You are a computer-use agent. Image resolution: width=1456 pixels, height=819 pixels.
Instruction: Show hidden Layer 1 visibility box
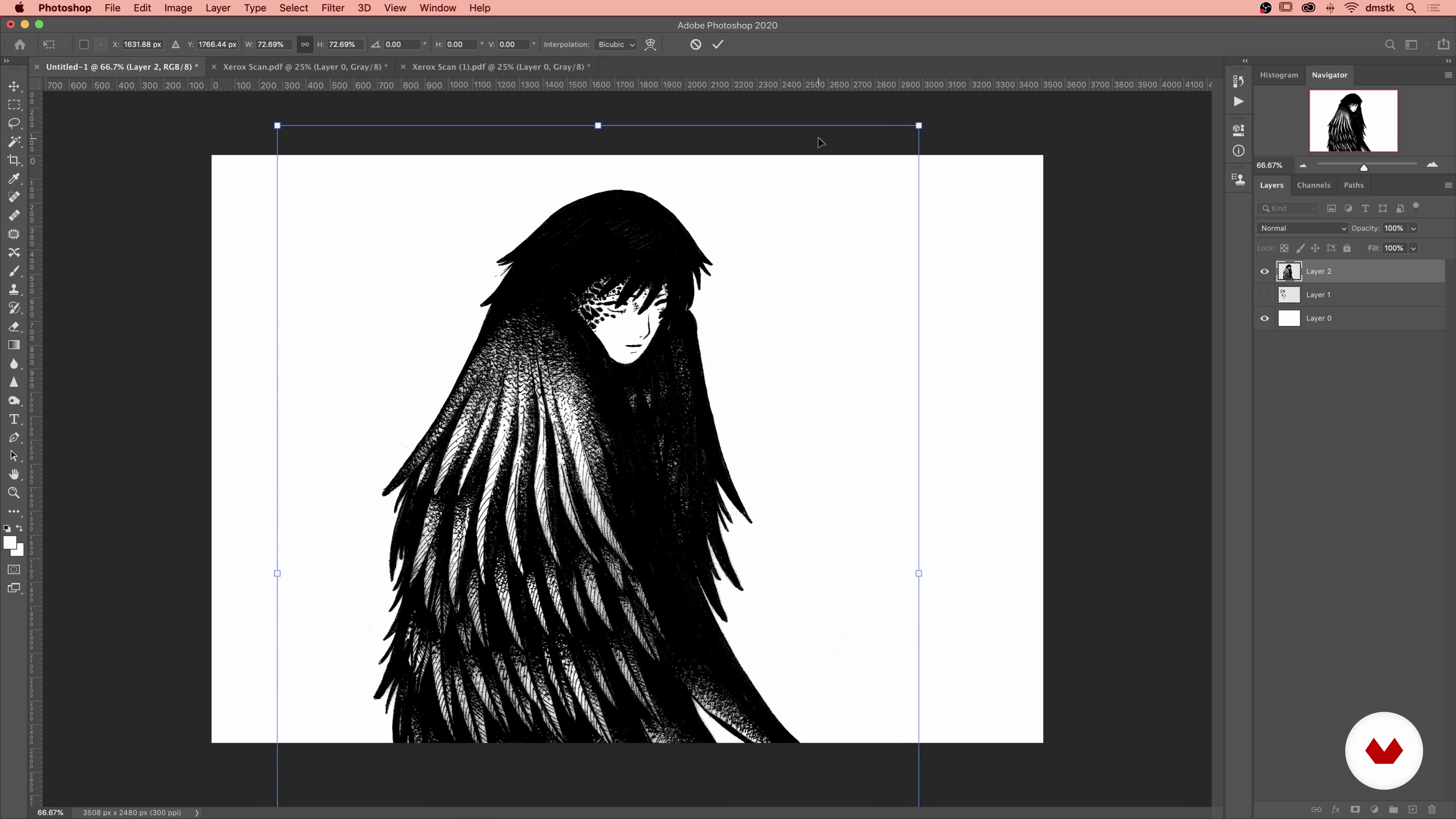(1265, 295)
